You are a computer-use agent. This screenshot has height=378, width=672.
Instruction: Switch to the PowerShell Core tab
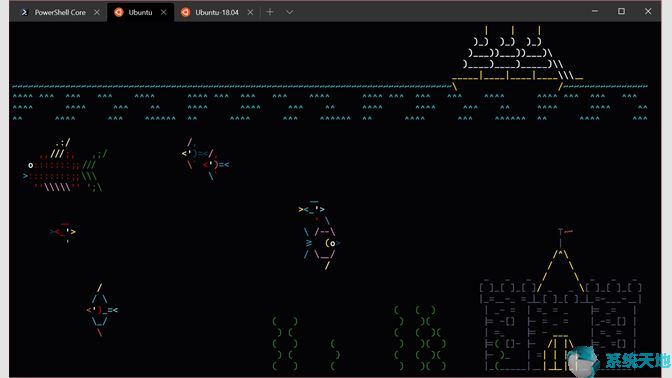point(59,12)
